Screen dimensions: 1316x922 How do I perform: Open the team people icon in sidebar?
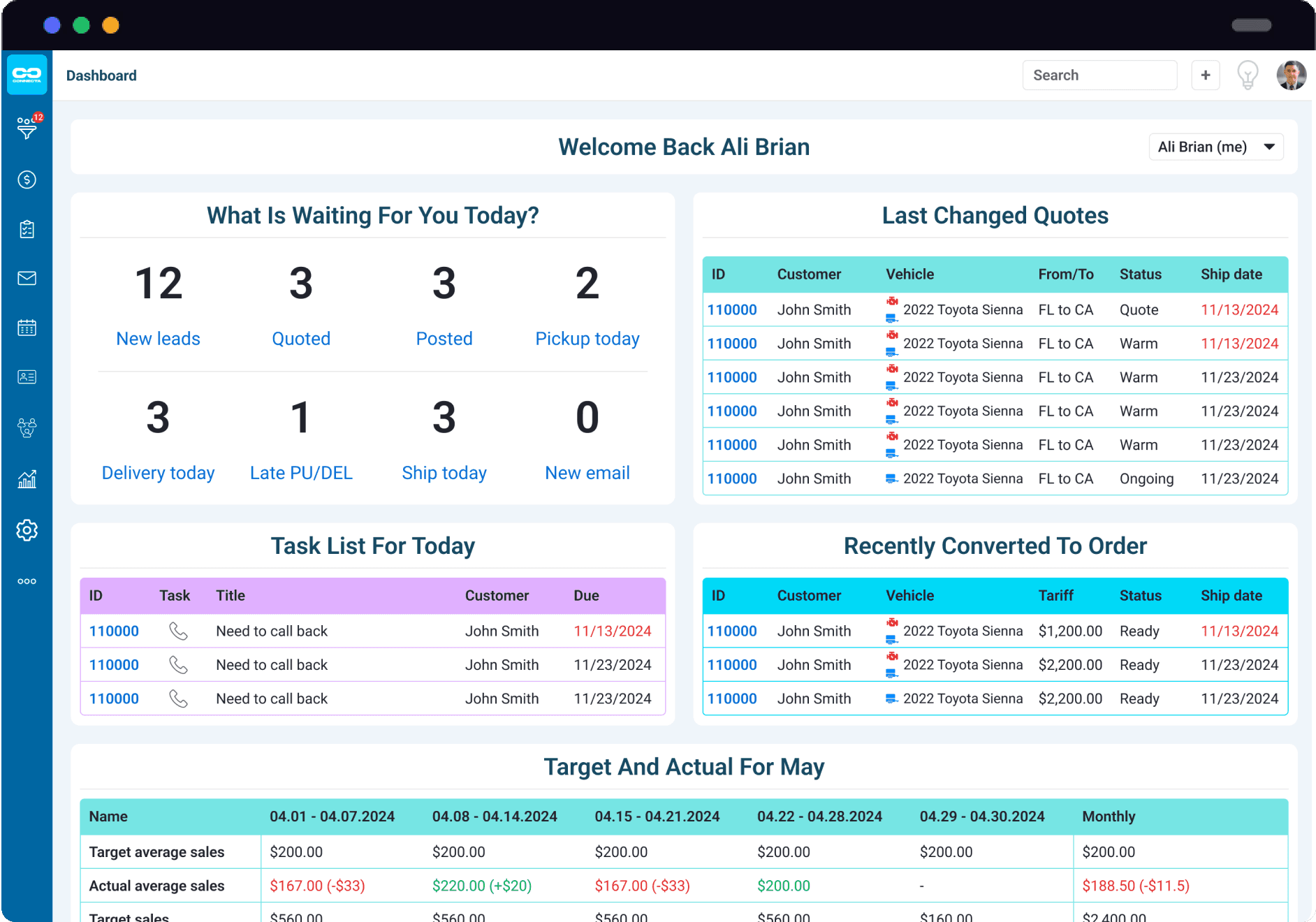tap(27, 427)
